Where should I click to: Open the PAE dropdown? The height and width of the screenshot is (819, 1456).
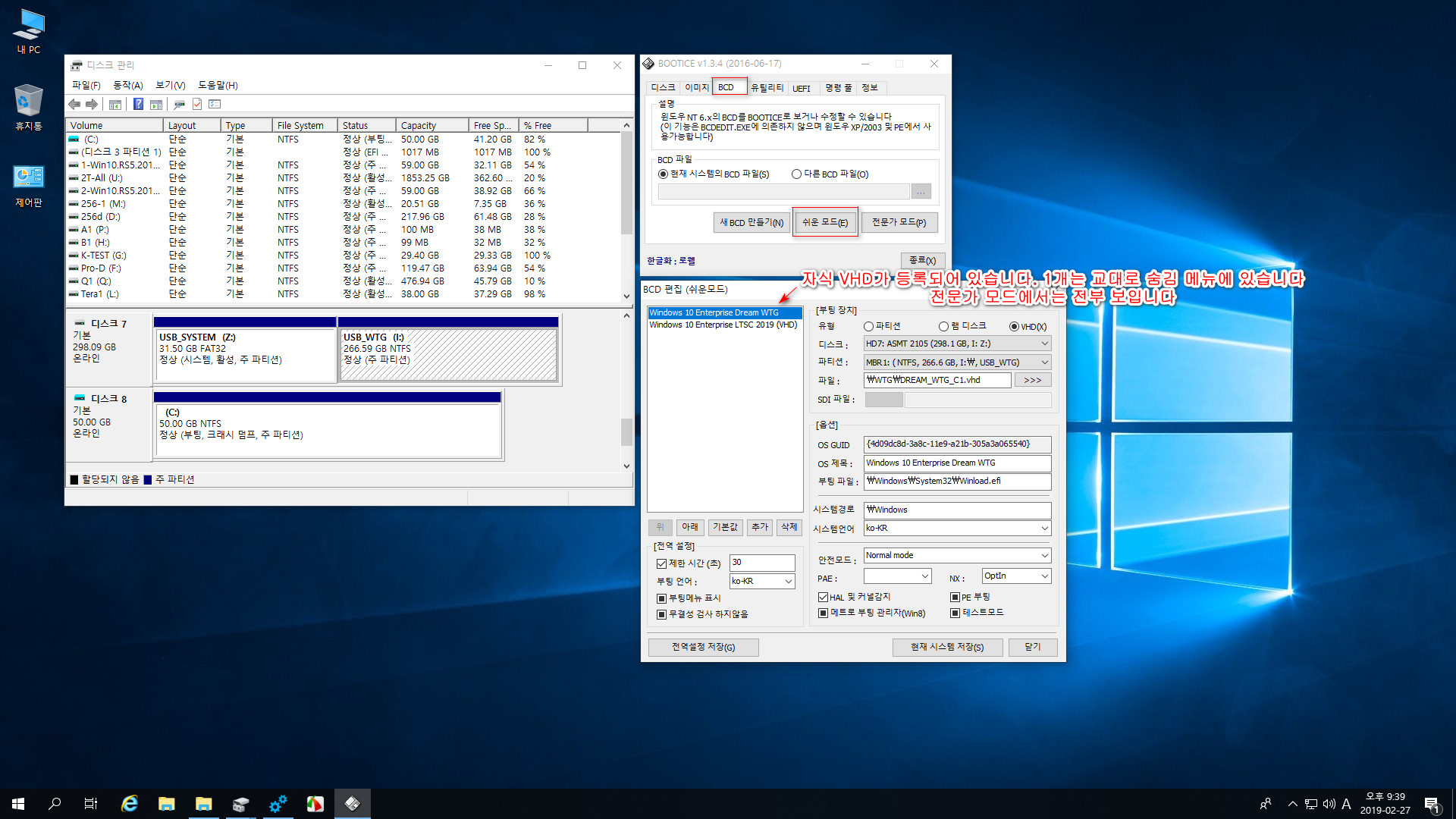click(x=898, y=576)
